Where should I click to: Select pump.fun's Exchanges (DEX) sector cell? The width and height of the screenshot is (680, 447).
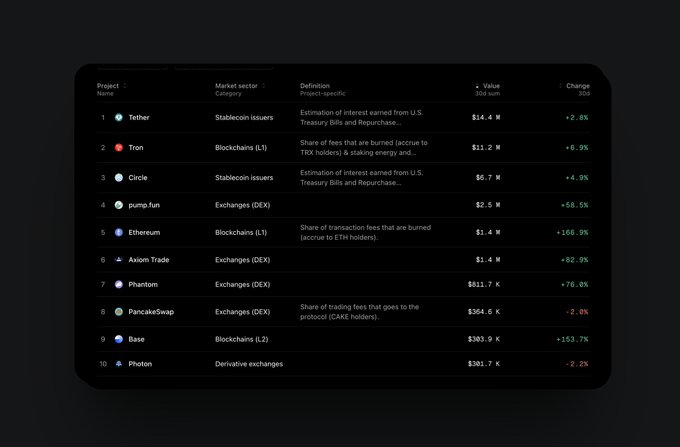coord(242,205)
